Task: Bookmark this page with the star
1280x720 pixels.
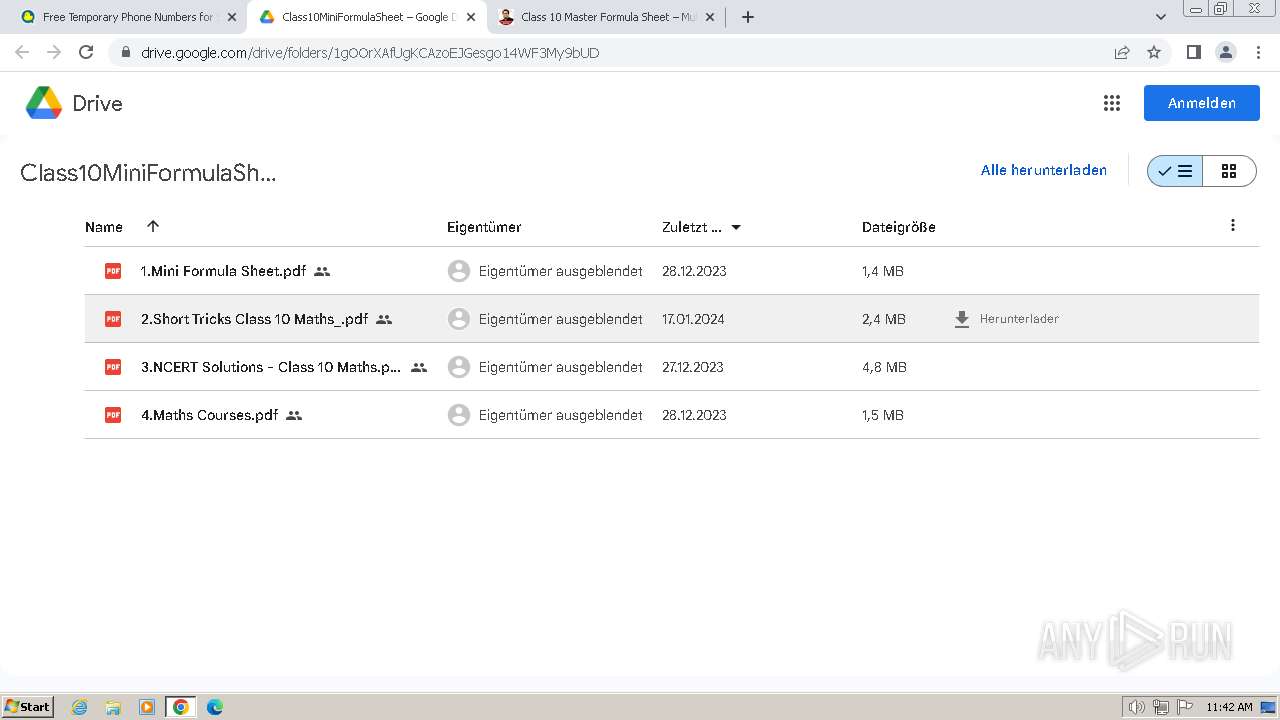Action: coord(1154,52)
